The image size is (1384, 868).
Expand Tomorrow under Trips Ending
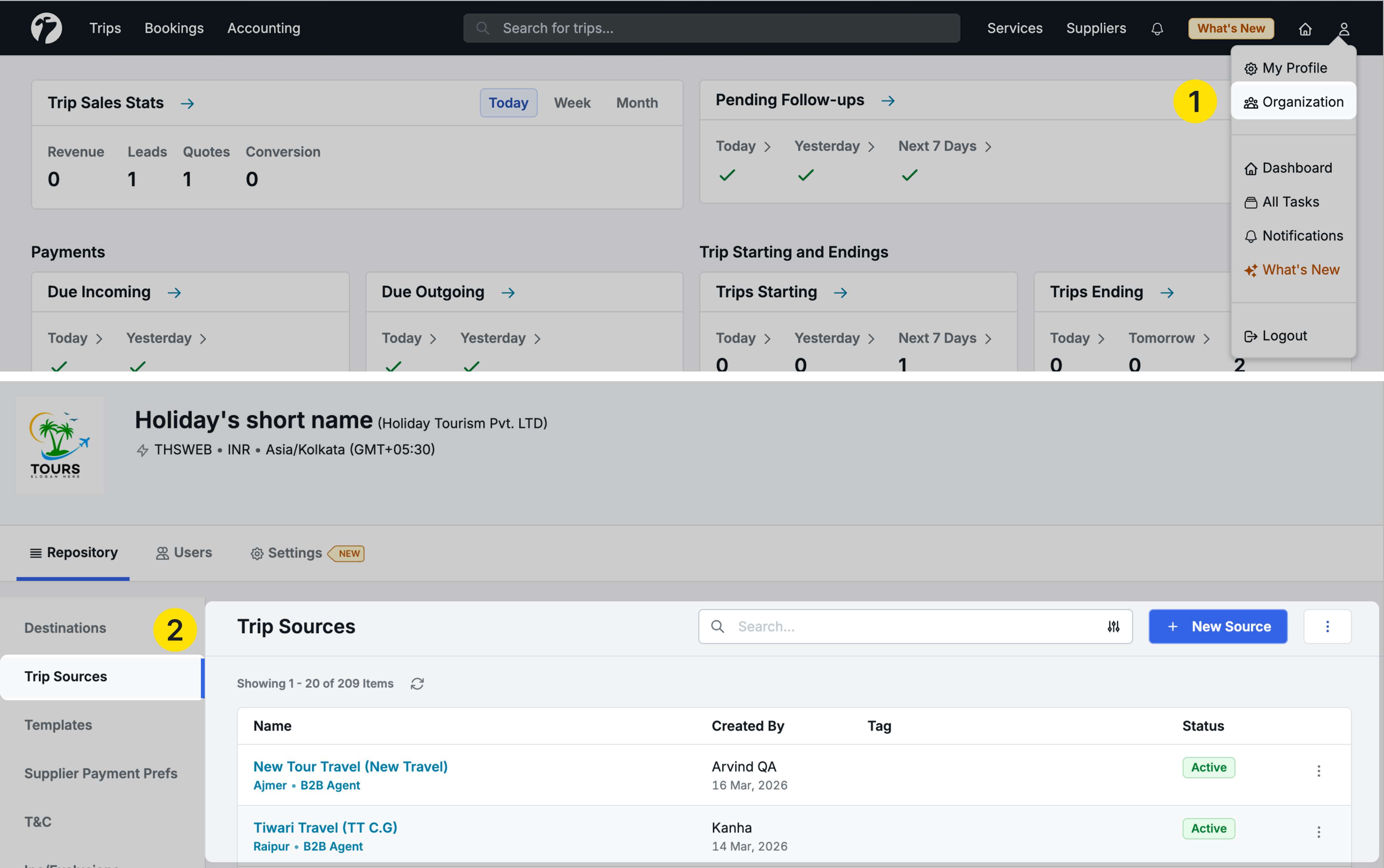[1168, 338]
